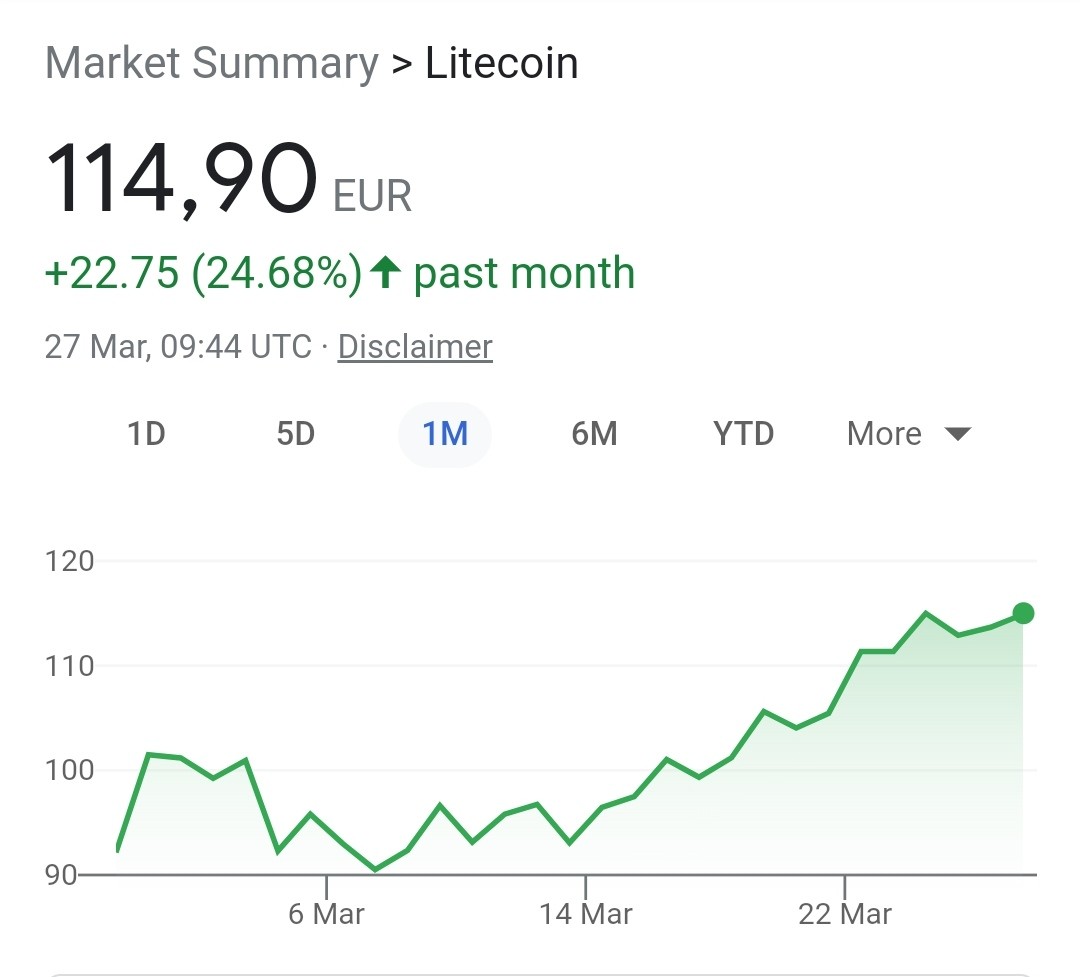The width and height of the screenshot is (1080, 977).
Task: Click the 22 Mar marker on timeline
Action: (x=845, y=914)
